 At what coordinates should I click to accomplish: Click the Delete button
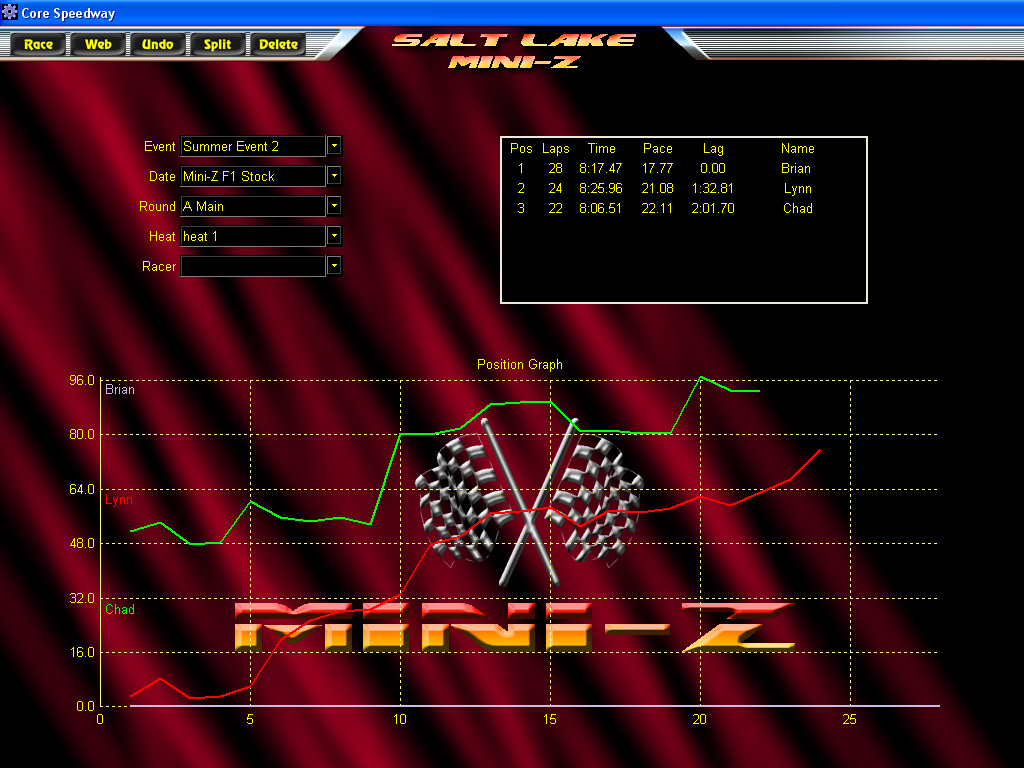(x=278, y=44)
